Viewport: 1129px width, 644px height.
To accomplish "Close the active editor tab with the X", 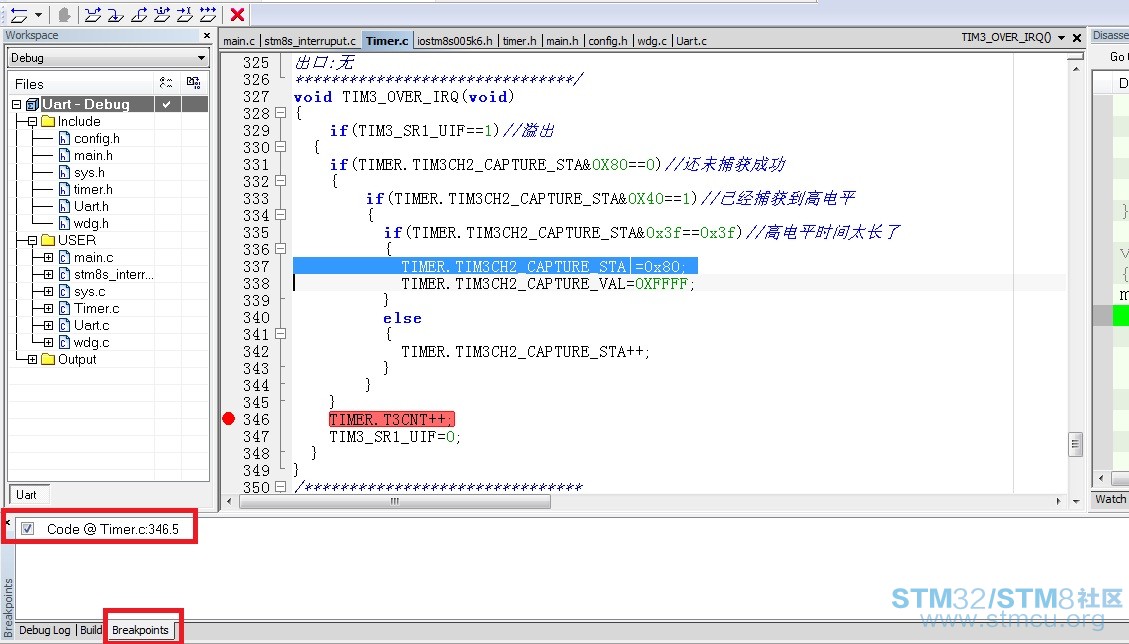I will tap(1077, 37).
